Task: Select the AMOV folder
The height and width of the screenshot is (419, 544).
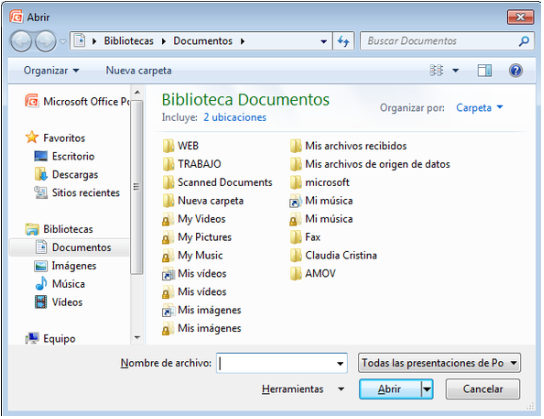Action: 313,274
